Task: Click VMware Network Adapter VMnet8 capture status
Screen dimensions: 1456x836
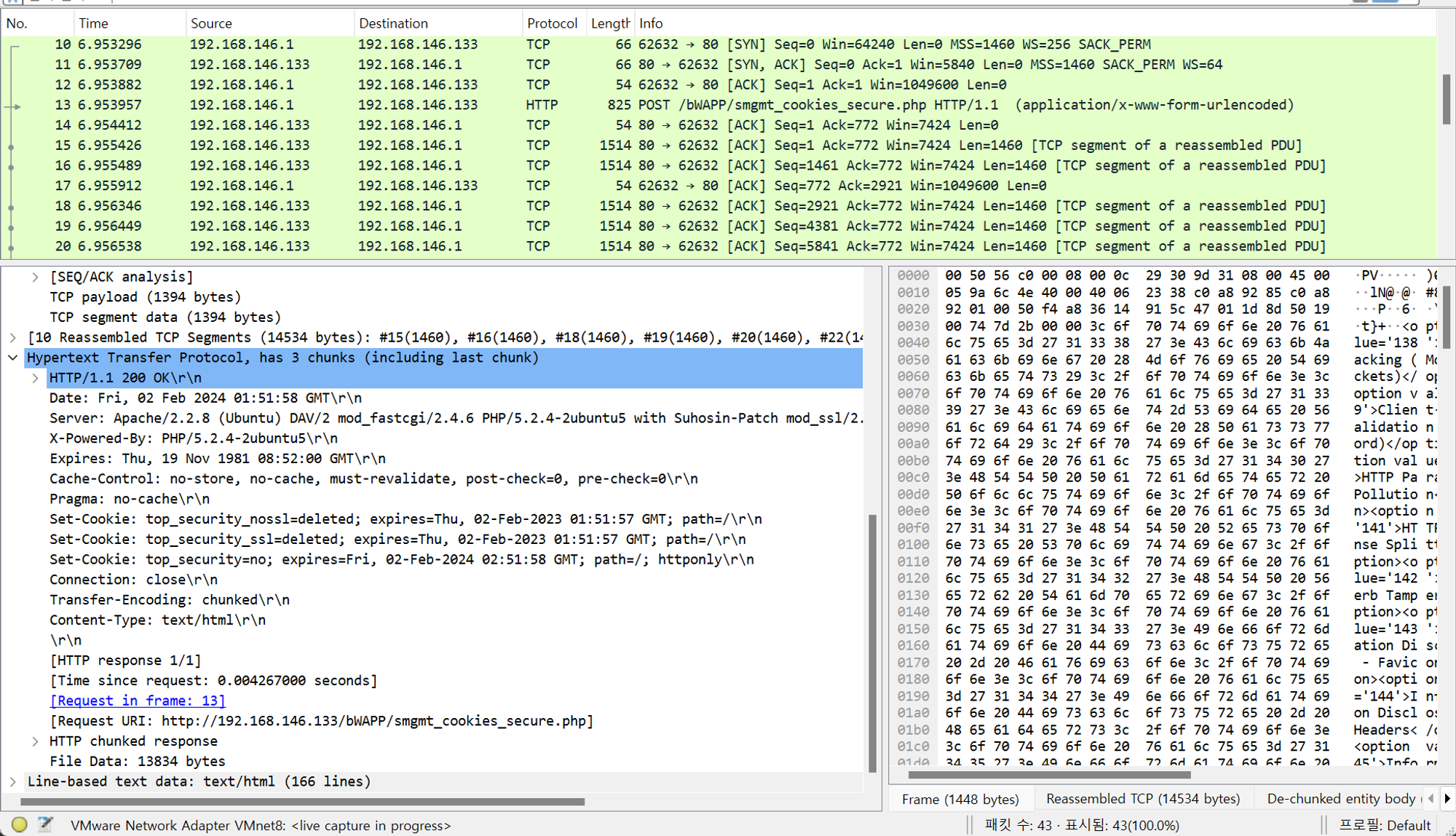Action: (x=261, y=825)
